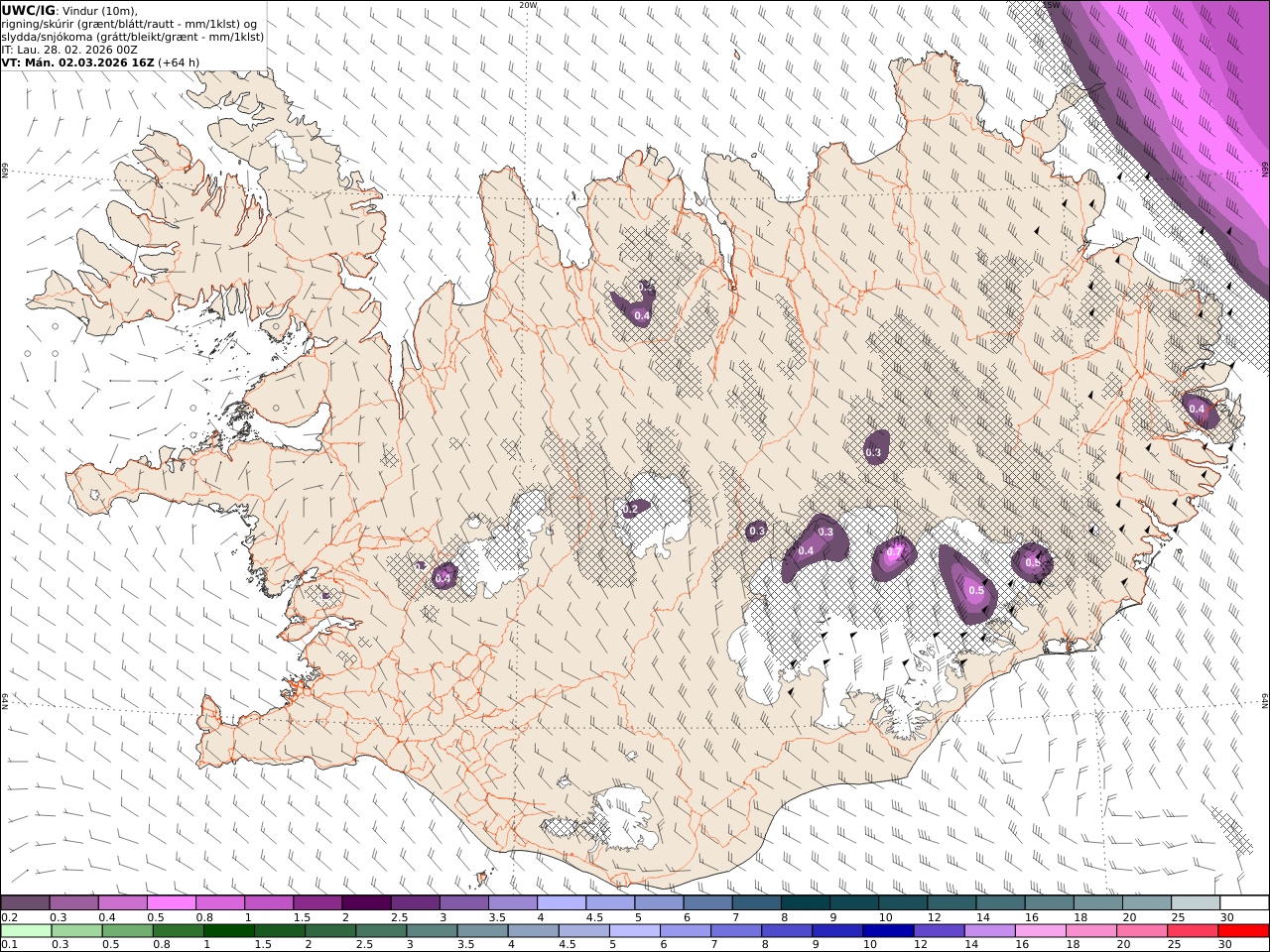Pick the 0.2 grey-purple swatch in the snow legend
This screenshot has height=952, width=1270.
tap(25, 903)
